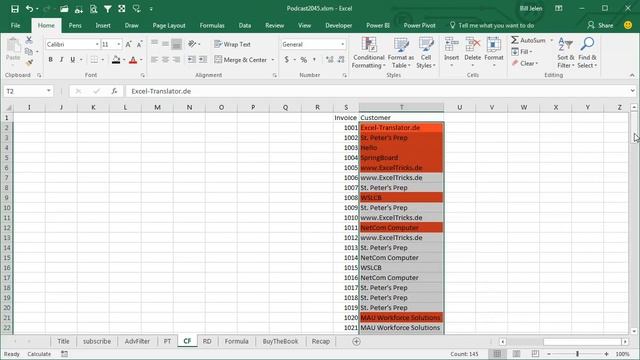Toggle Underline formatting
The image size is (640, 360).
[73, 60]
